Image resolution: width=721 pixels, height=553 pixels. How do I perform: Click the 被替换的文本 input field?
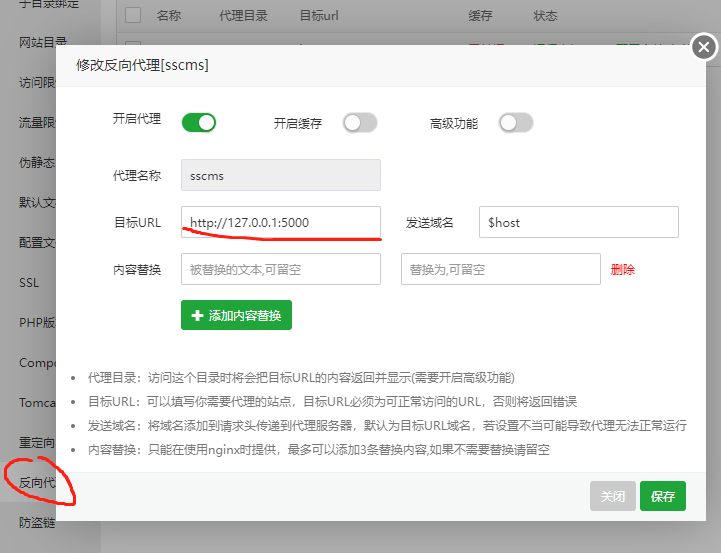280,269
